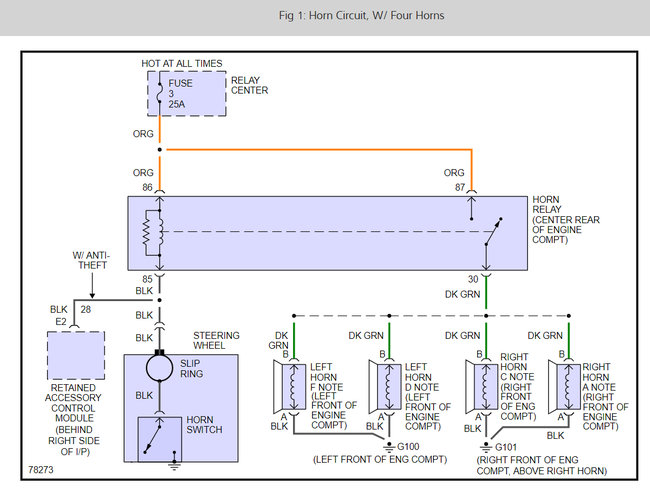Select the 'HORN SWITCH' label
The width and height of the screenshot is (650, 490).
(x=204, y=425)
